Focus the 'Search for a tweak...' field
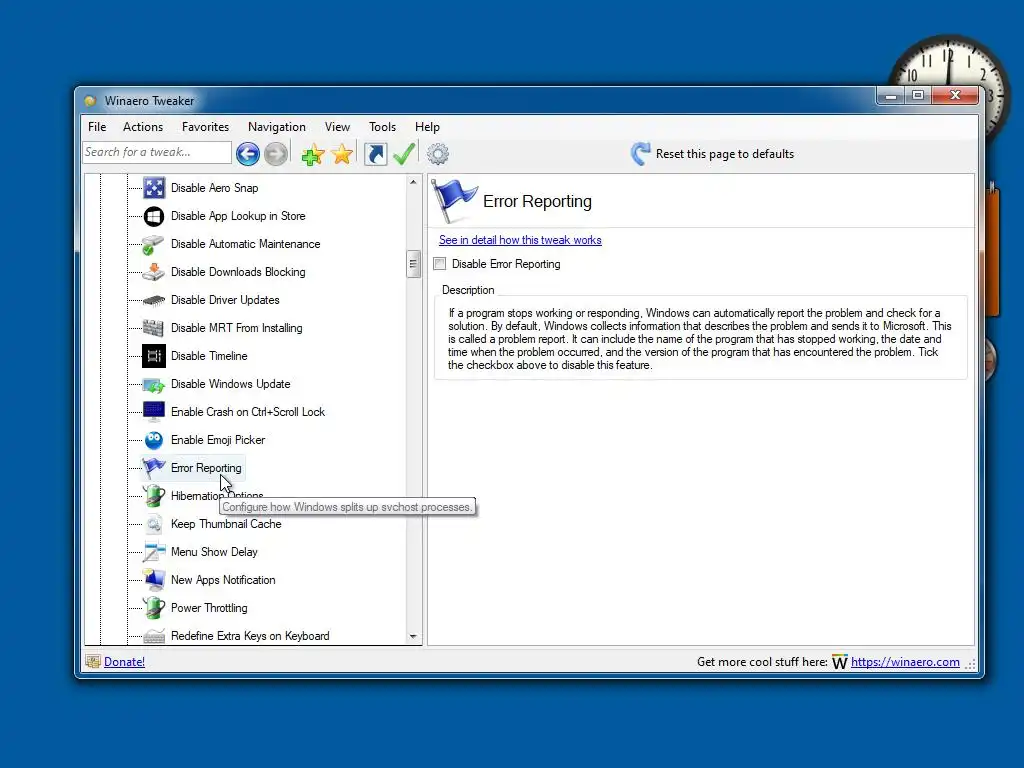 (x=157, y=152)
